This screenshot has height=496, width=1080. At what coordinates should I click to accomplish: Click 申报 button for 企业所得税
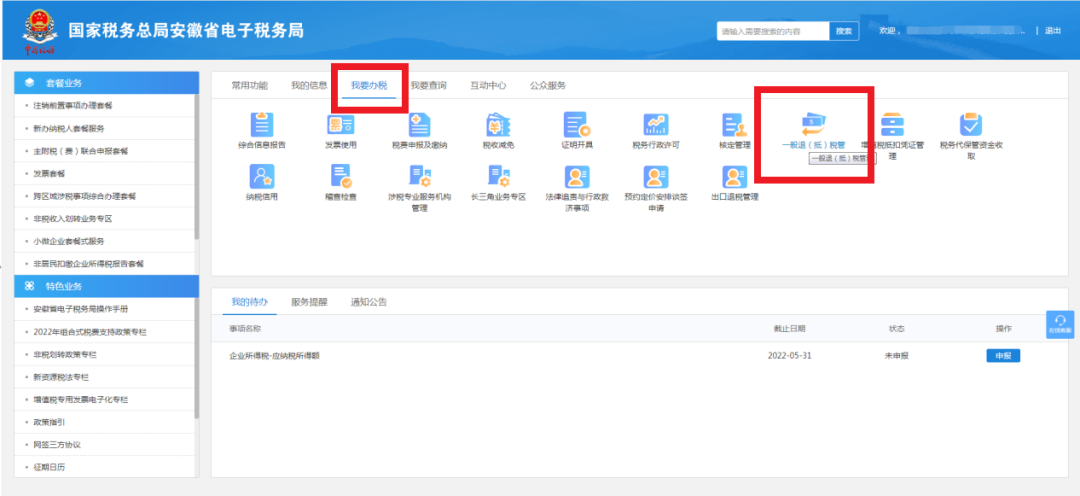[1003, 355]
